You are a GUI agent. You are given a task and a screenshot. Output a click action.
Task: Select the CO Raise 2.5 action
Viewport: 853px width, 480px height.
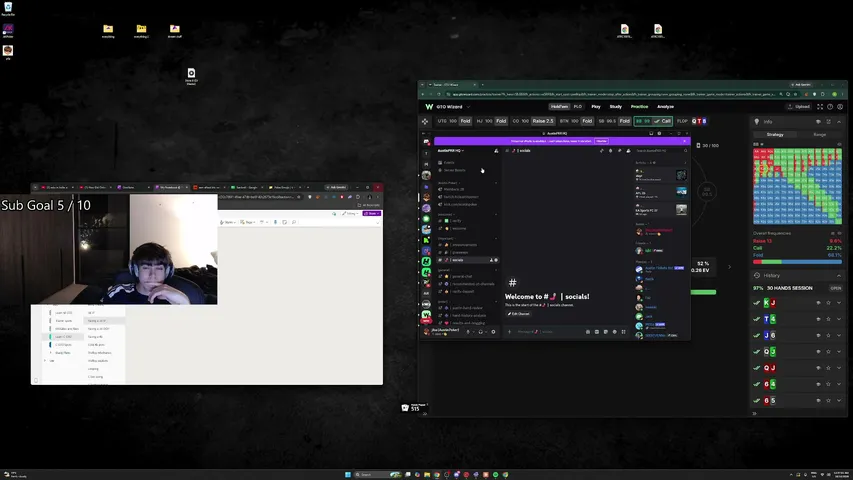coord(542,121)
